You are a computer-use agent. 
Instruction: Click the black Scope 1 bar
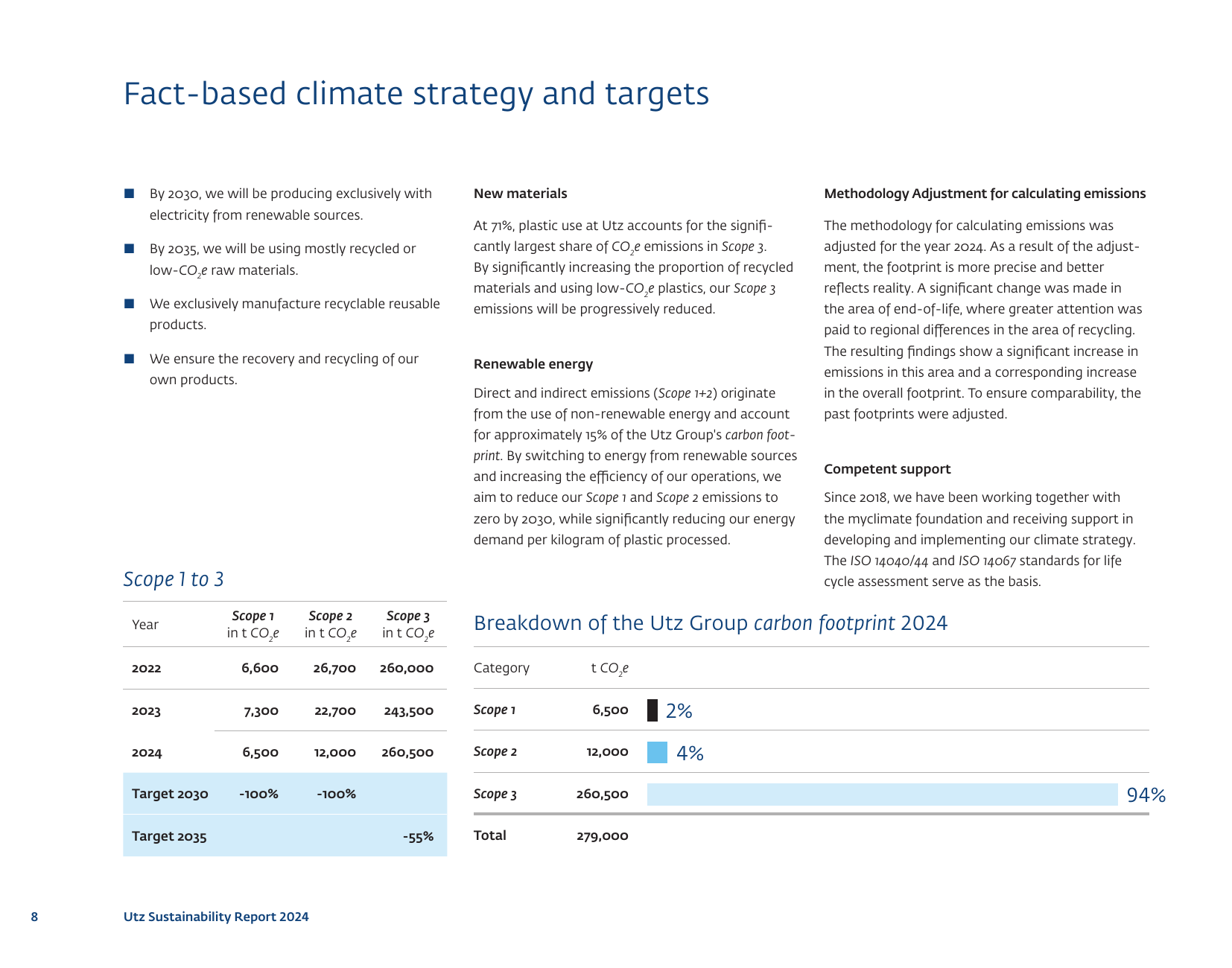tap(652, 710)
